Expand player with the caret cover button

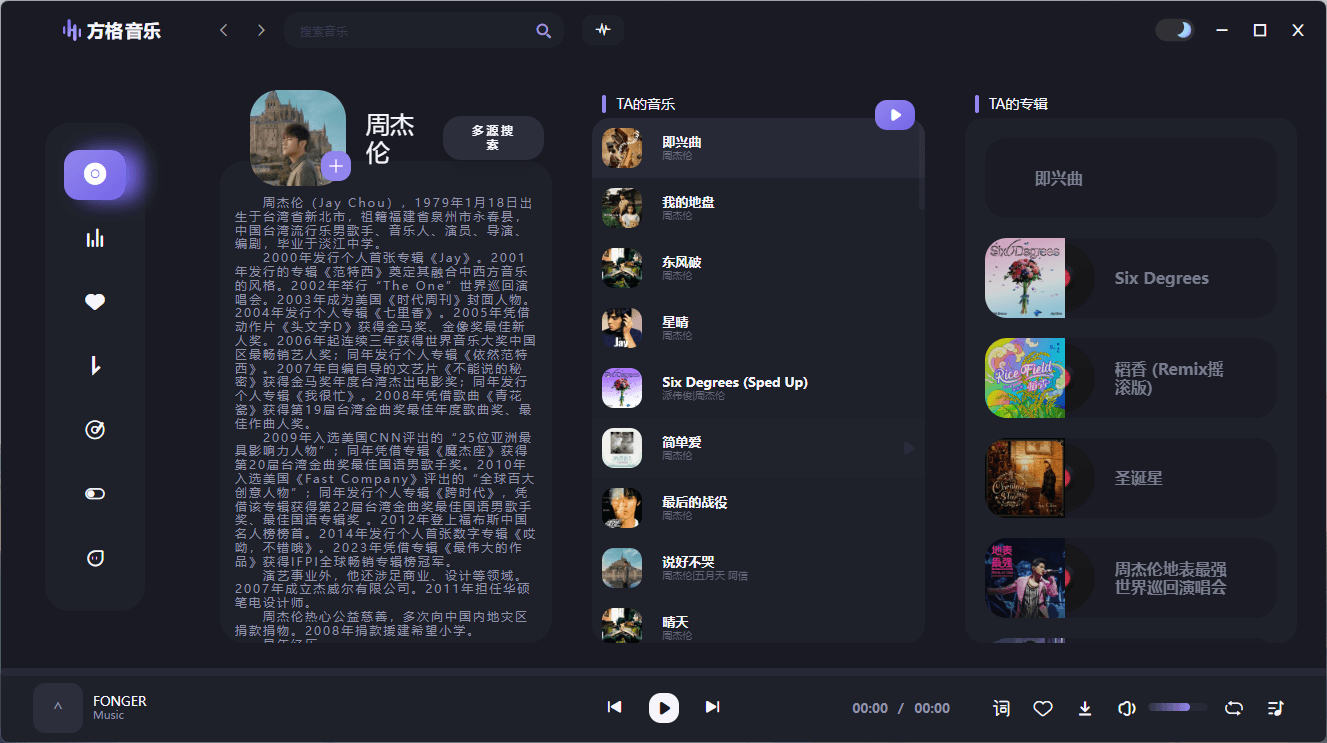pos(58,708)
